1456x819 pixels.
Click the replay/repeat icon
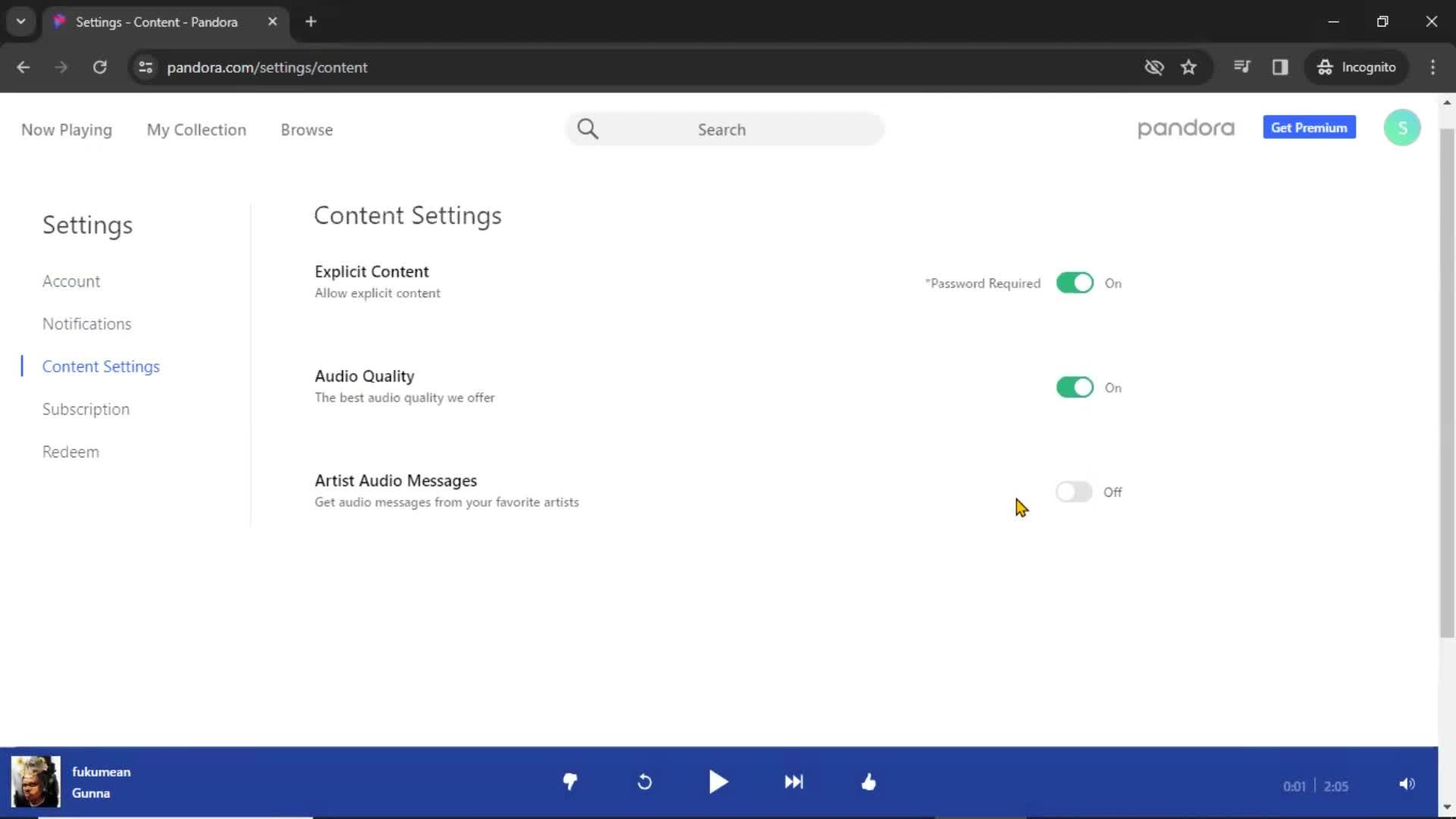pyautogui.click(x=645, y=782)
